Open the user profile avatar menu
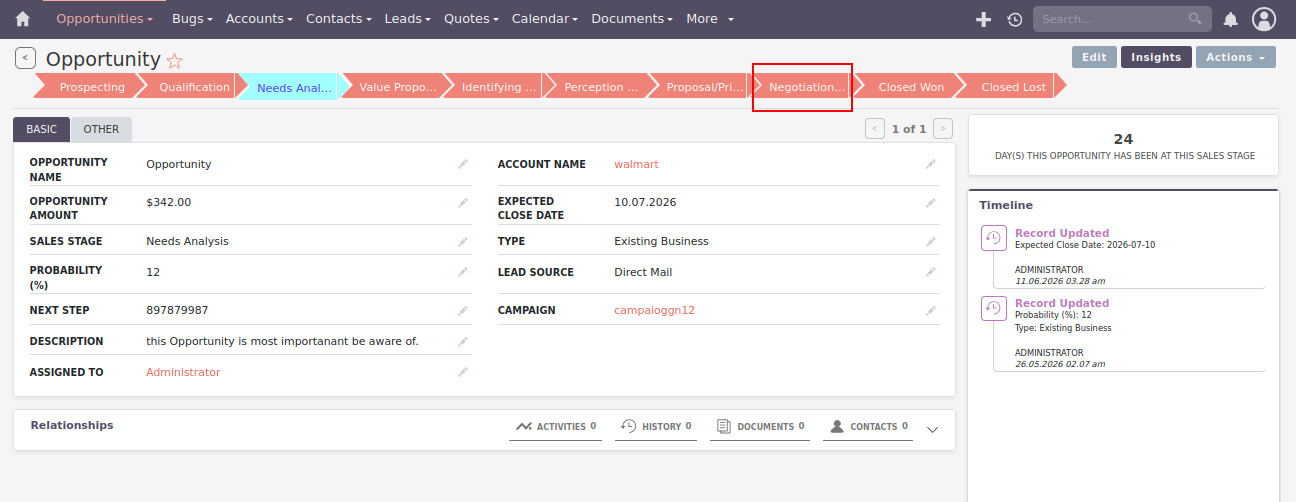 point(1264,19)
